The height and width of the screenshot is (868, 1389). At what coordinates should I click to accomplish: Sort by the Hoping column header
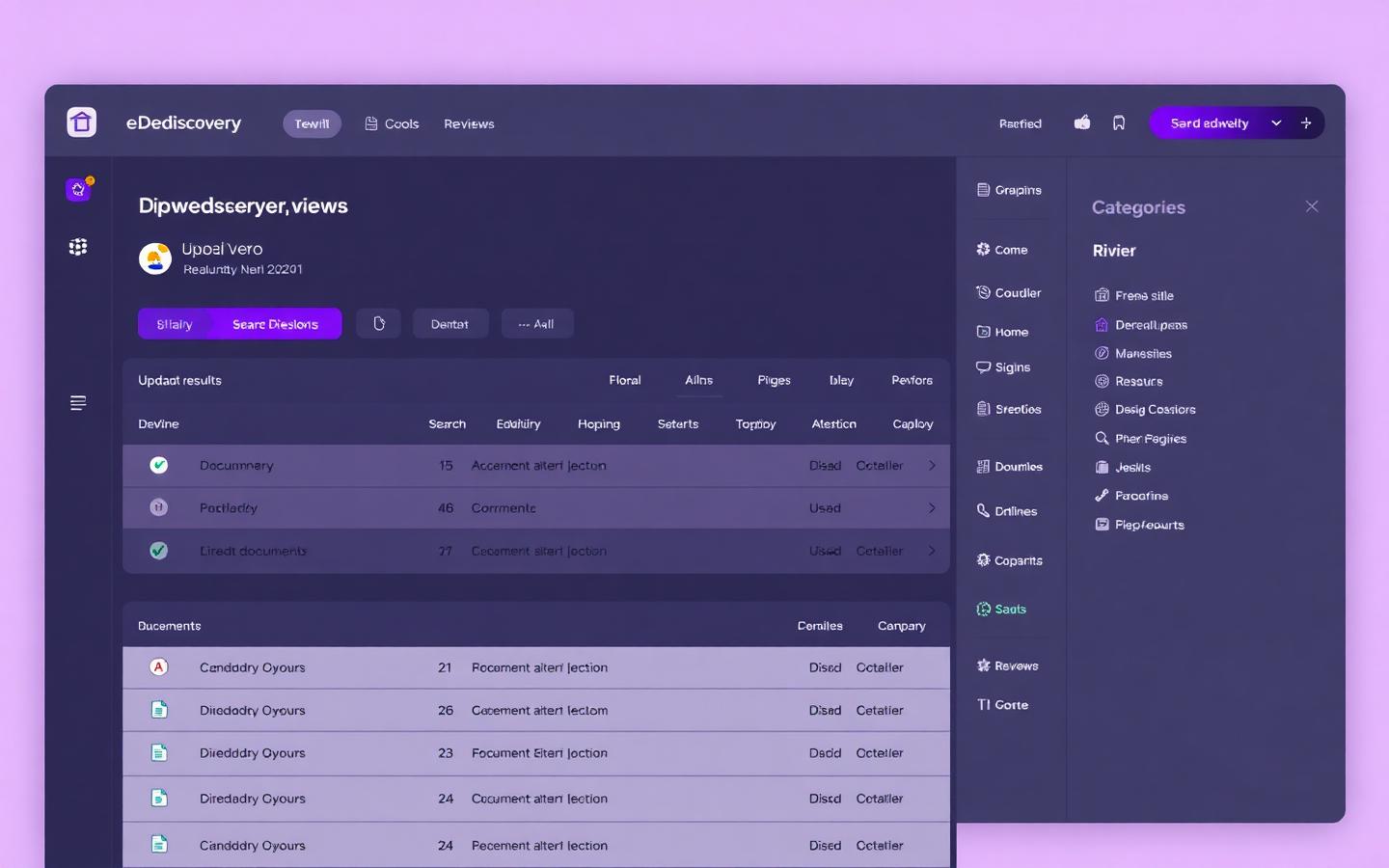point(599,423)
